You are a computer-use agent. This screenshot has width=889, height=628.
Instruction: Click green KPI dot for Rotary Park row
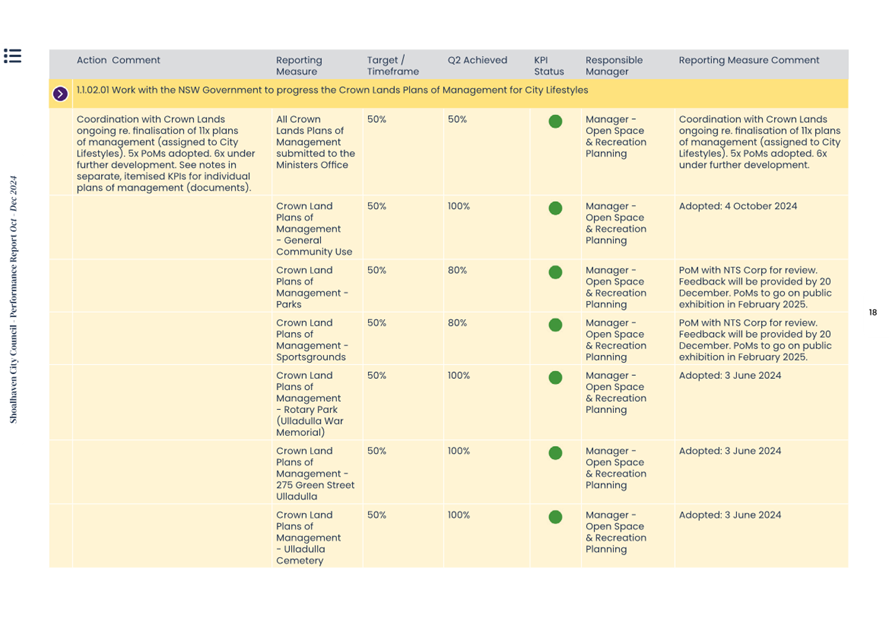555,378
